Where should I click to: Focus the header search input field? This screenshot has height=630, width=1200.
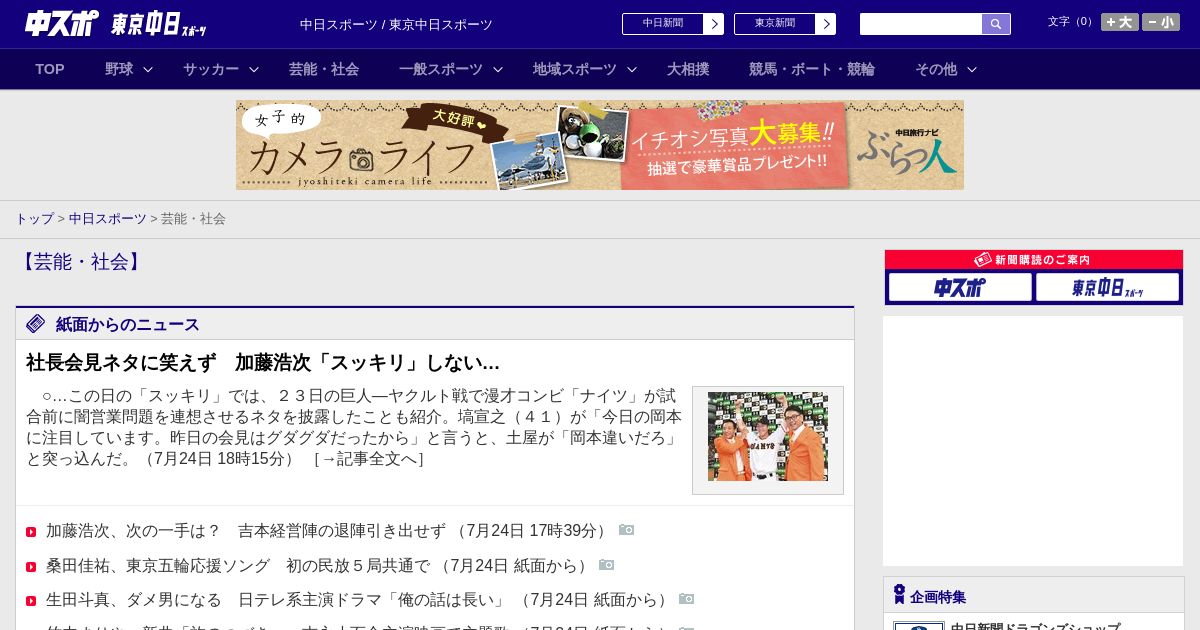pos(921,24)
